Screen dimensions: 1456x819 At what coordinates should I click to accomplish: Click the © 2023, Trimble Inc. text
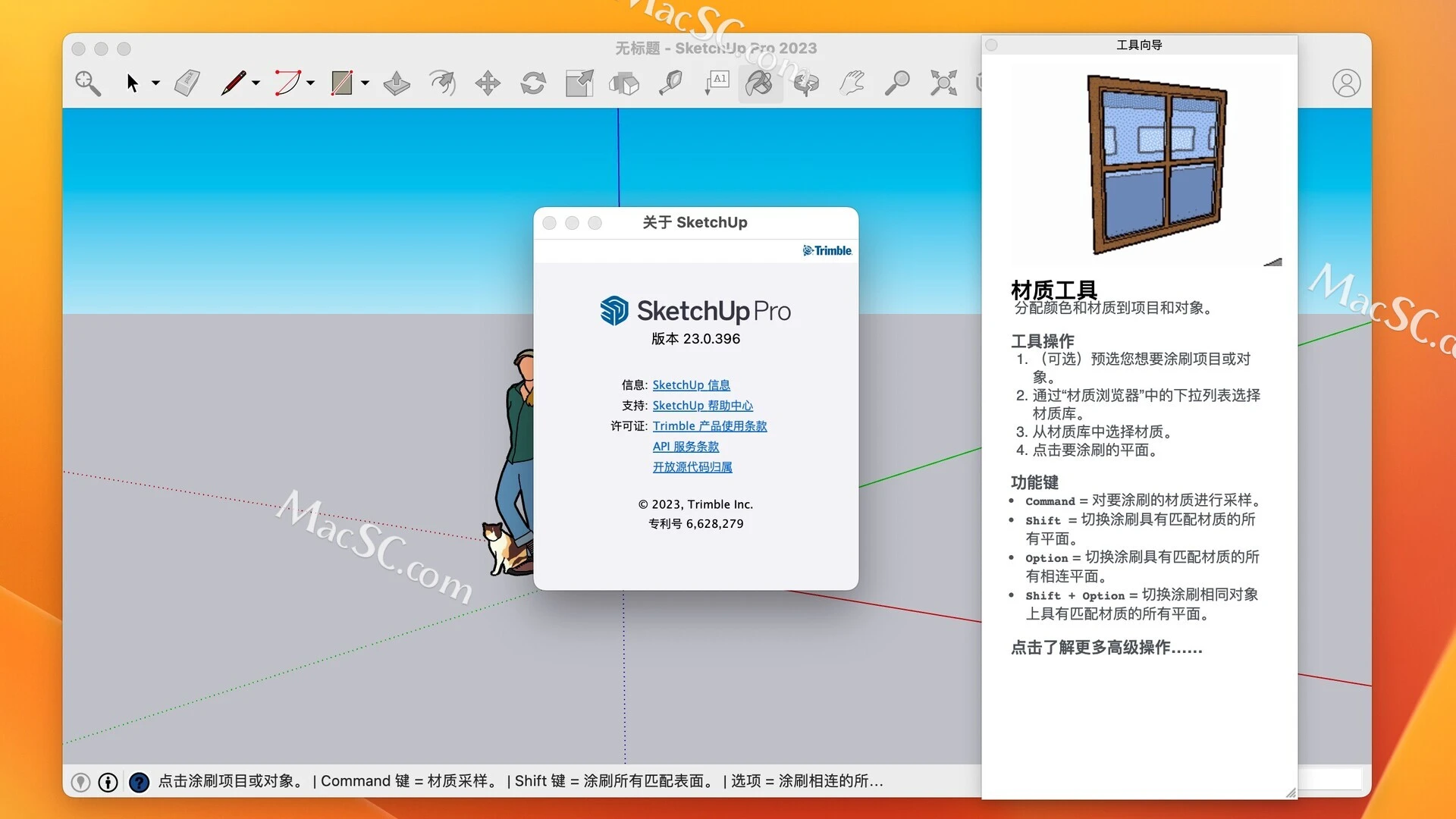point(695,504)
